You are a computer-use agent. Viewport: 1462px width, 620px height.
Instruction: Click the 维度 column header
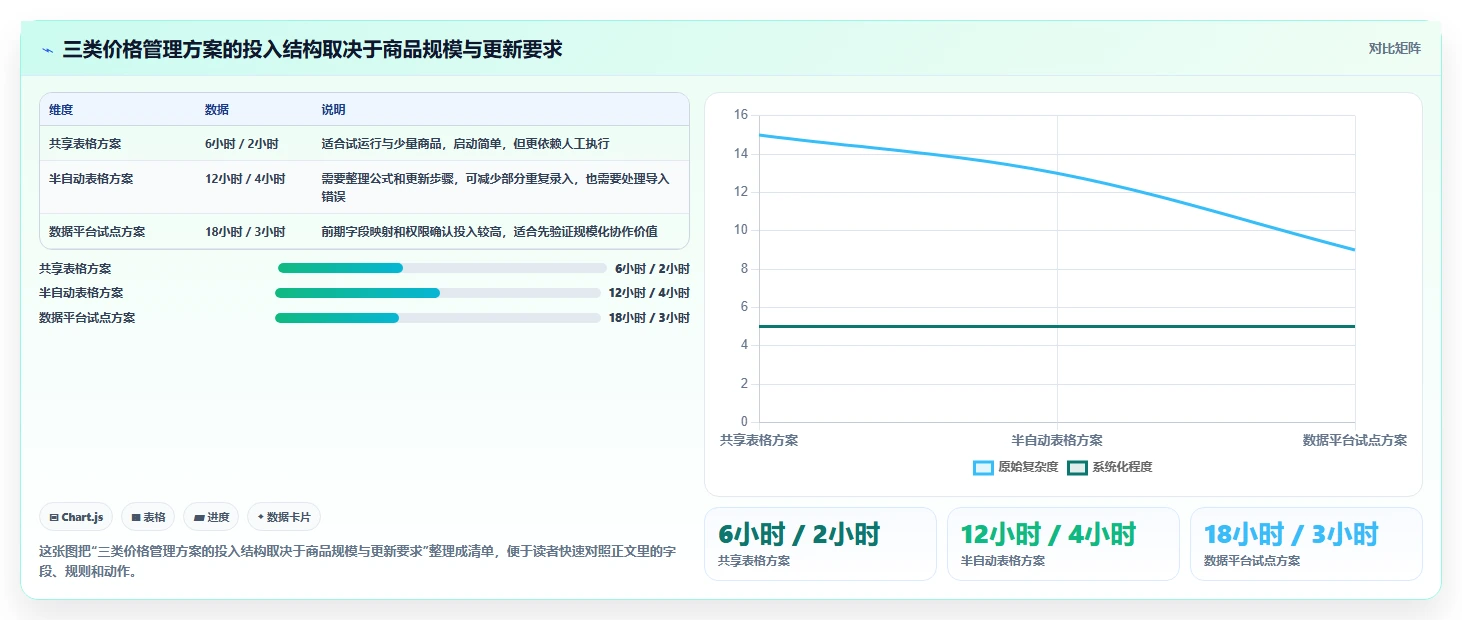[x=61, y=110]
